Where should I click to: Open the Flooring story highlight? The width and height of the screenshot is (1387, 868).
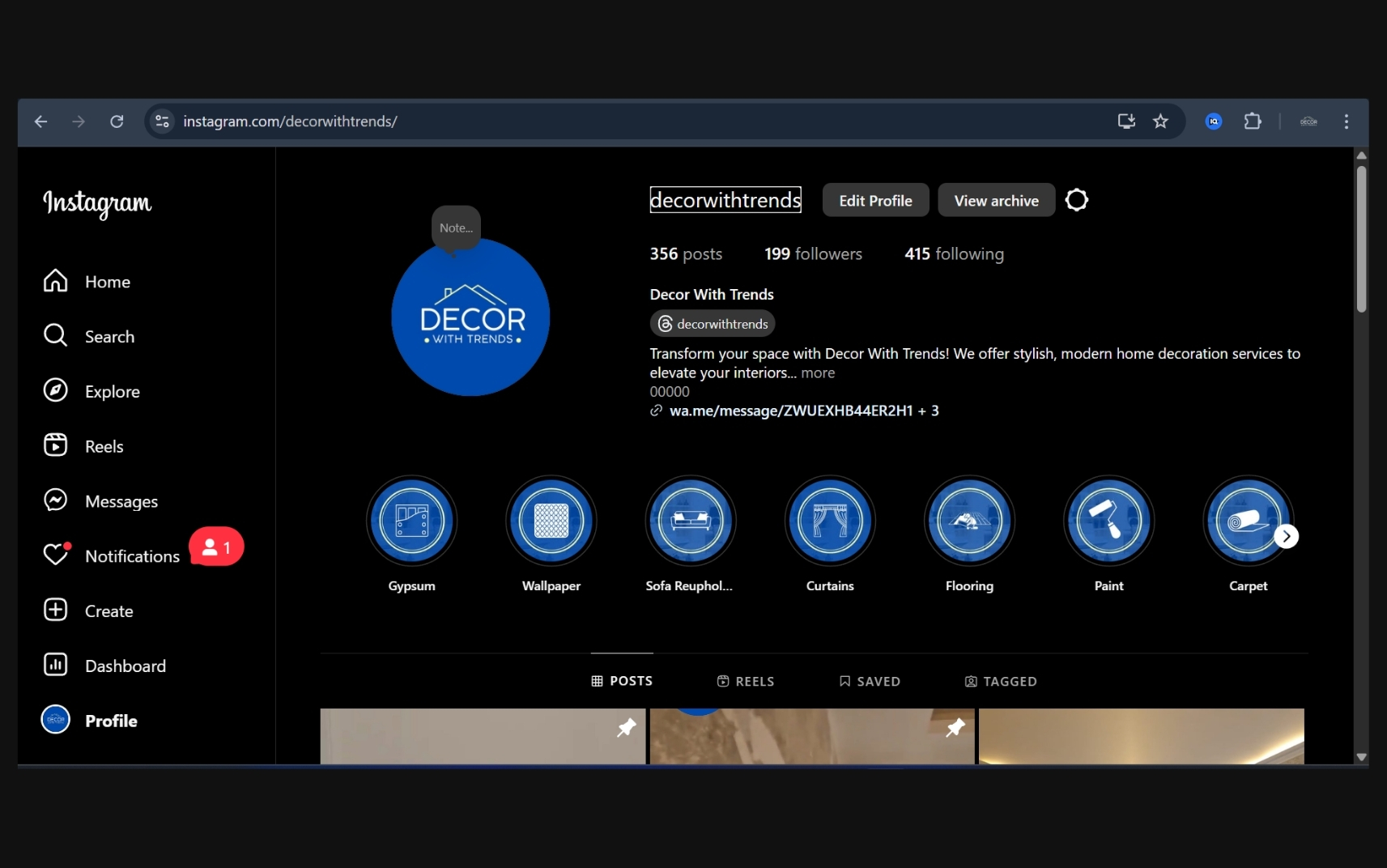(969, 521)
